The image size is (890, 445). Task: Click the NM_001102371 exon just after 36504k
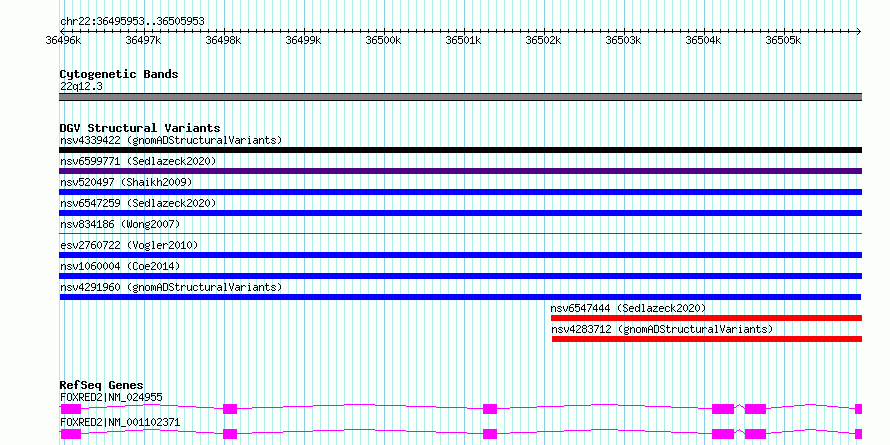click(x=723, y=434)
